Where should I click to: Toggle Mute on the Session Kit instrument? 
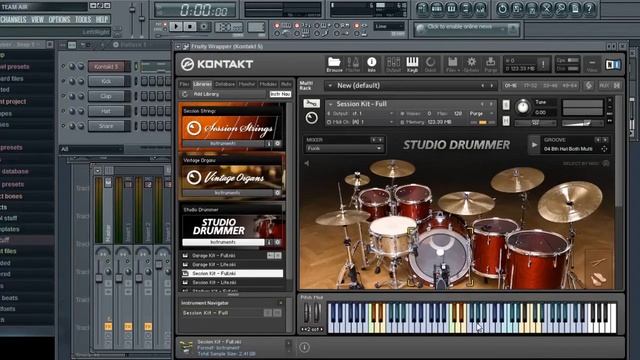pyautogui.click(x=506, y=121)
